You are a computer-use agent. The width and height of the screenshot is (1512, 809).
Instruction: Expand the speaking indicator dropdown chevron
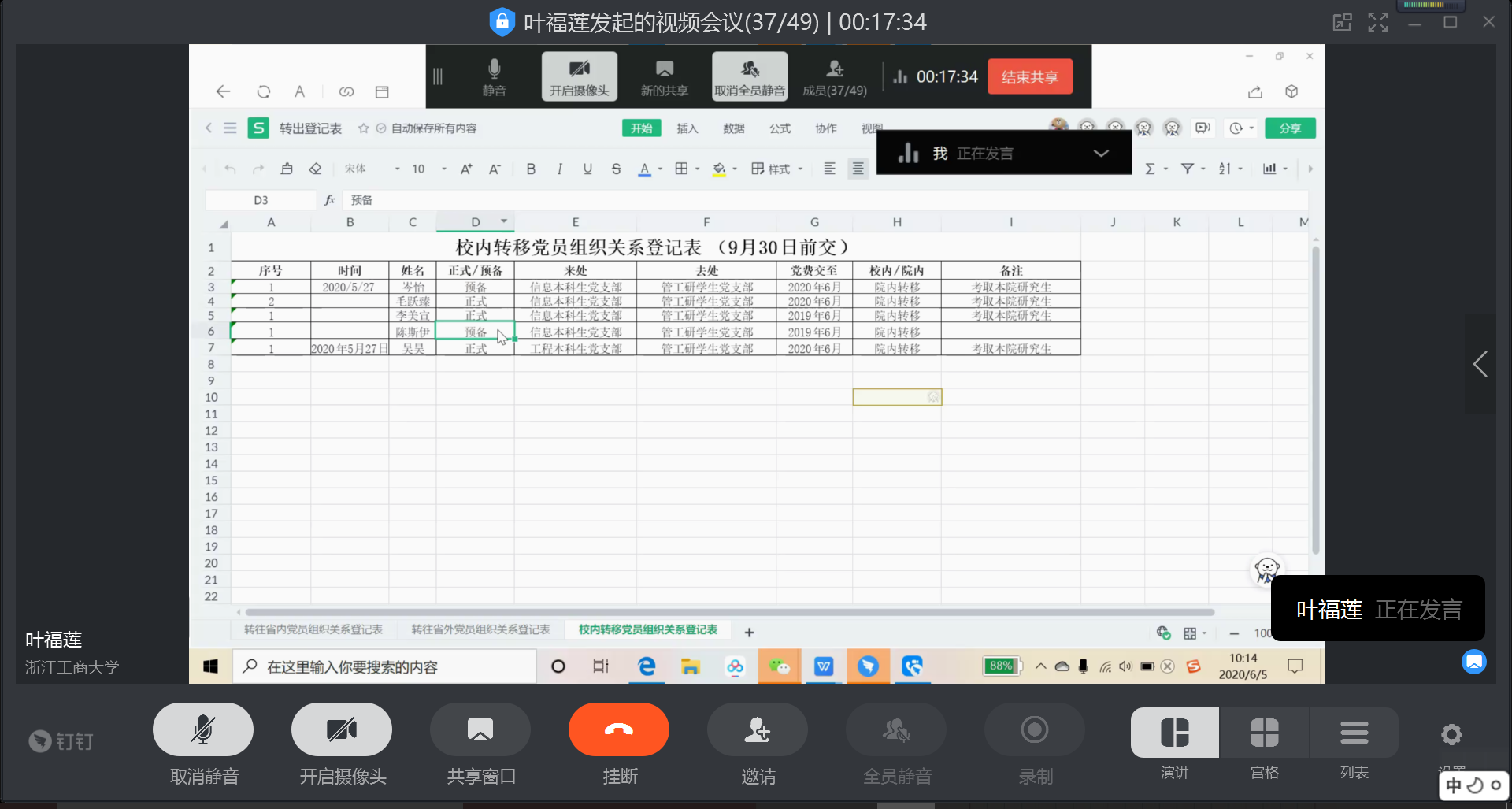click(x=1101, y=153)
